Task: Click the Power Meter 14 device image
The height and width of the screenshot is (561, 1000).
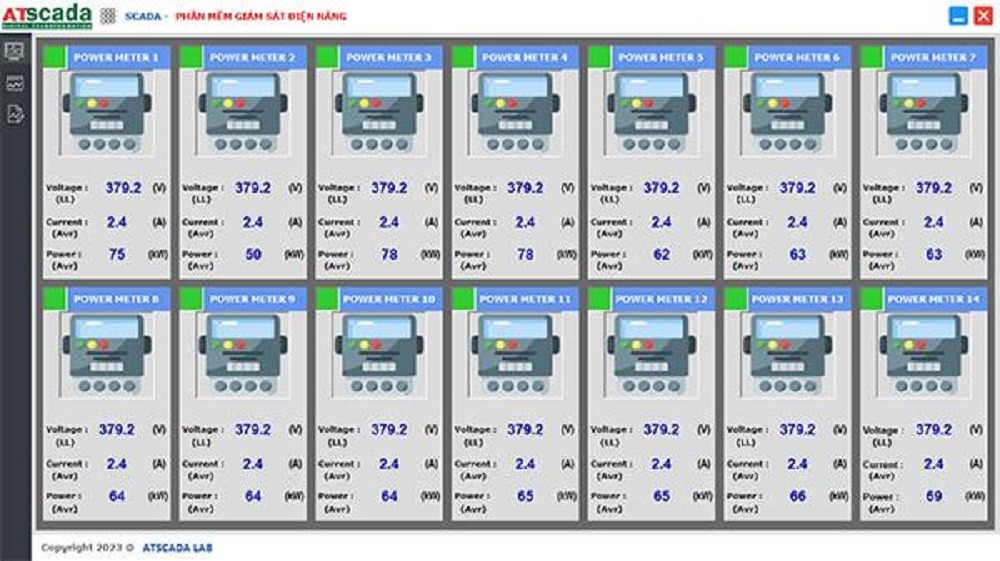Action: click(924, 355)
